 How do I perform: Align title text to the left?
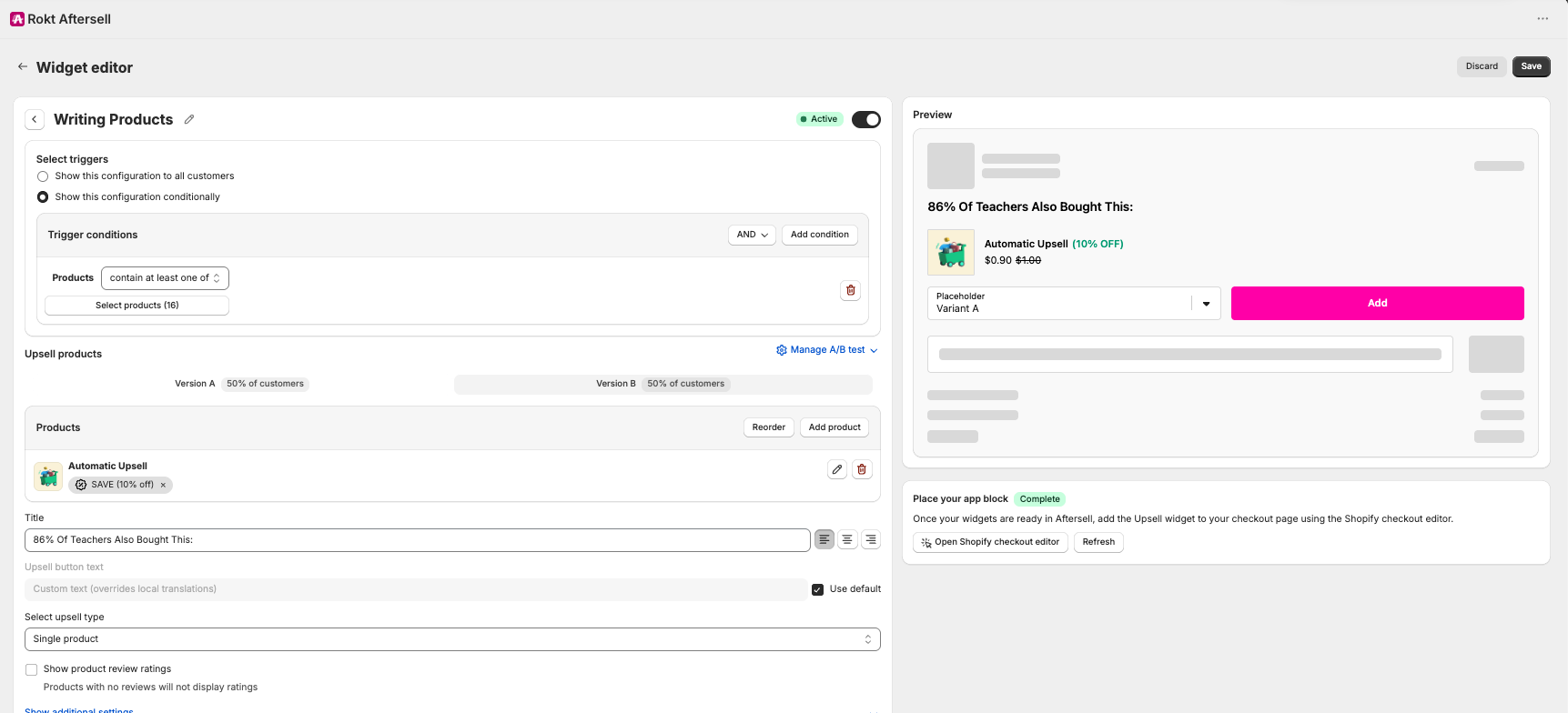(824, 539)
